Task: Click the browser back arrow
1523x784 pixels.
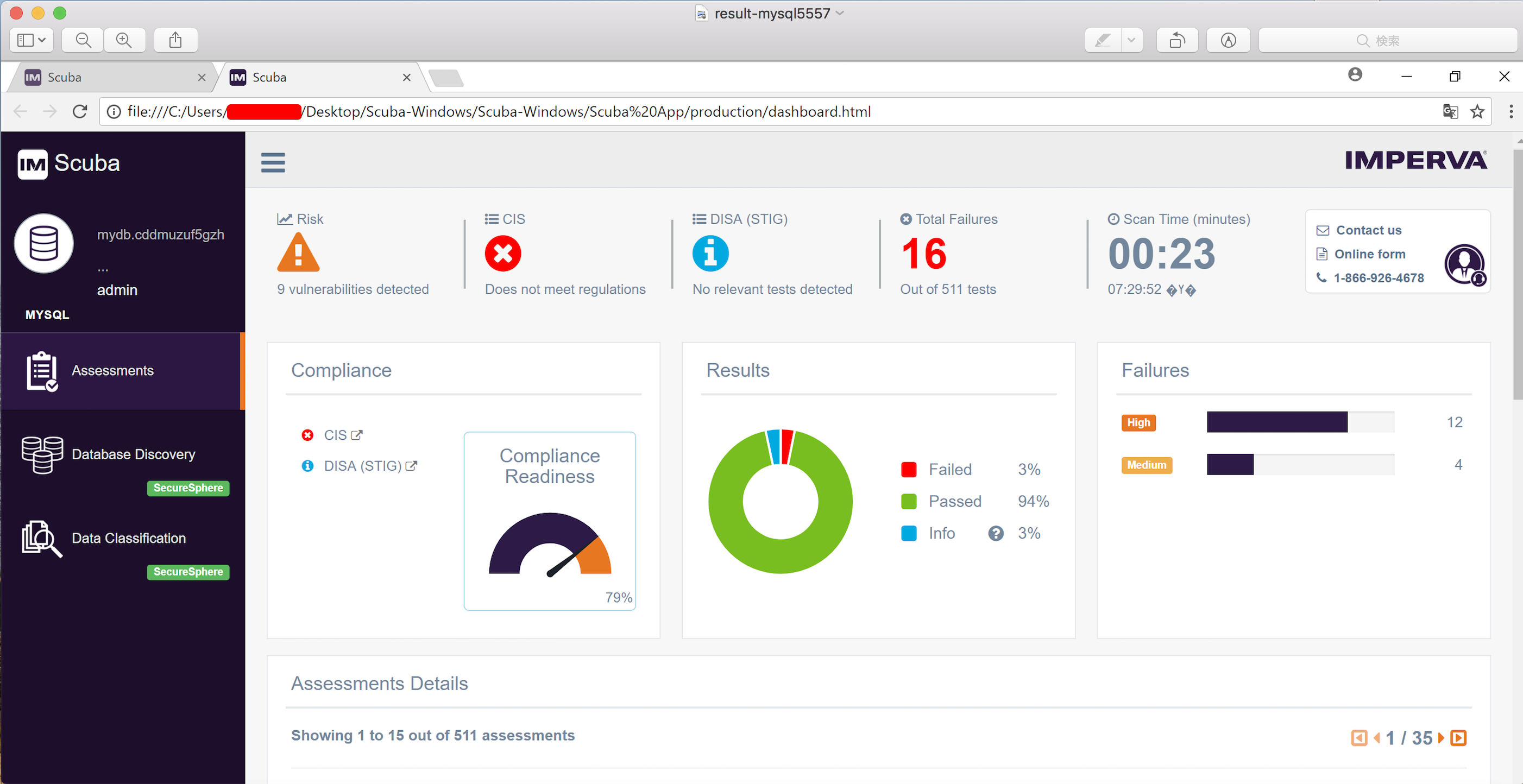Action: coord(20,112)
